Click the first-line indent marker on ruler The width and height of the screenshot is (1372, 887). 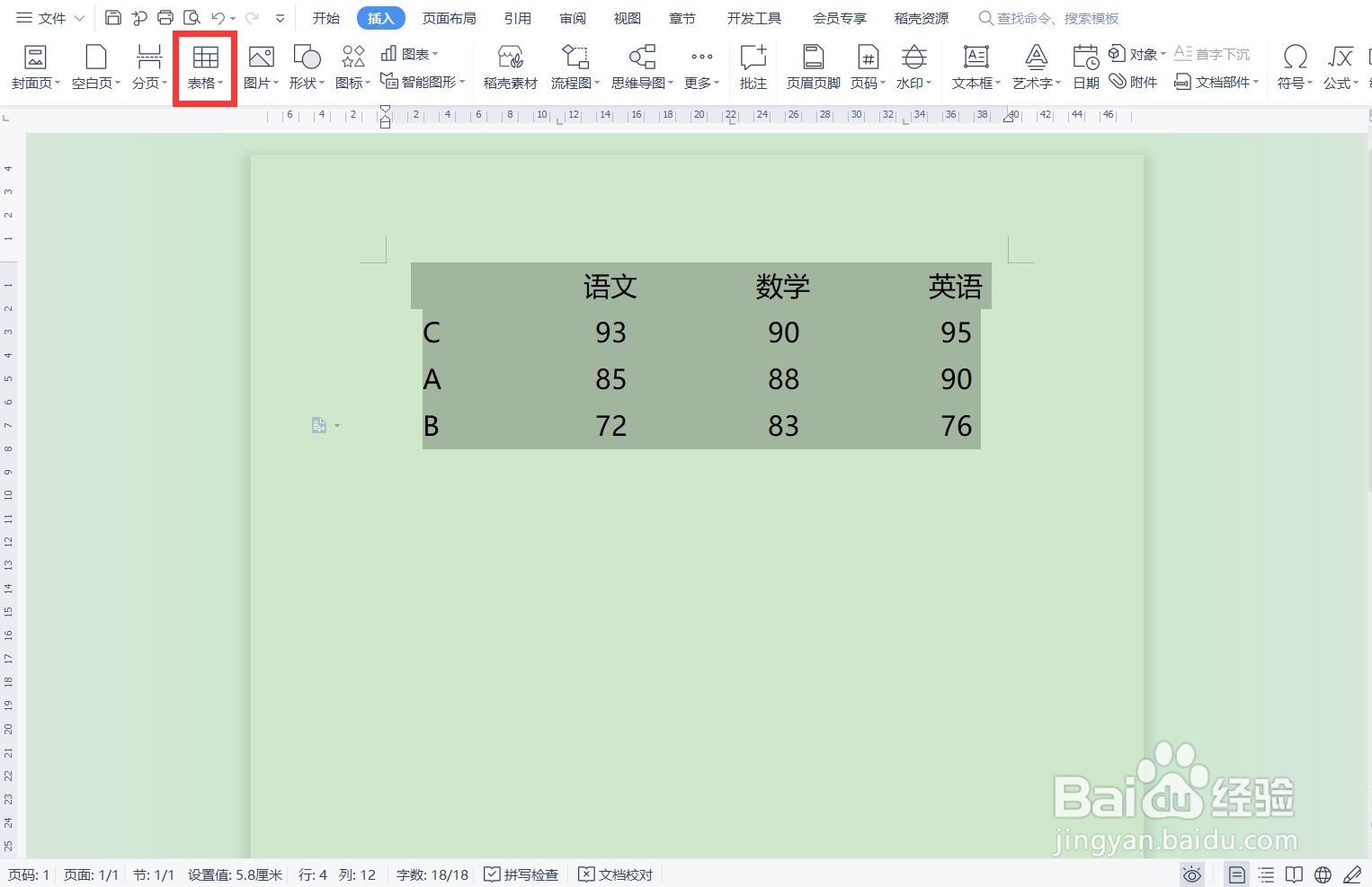click(385, 110)
